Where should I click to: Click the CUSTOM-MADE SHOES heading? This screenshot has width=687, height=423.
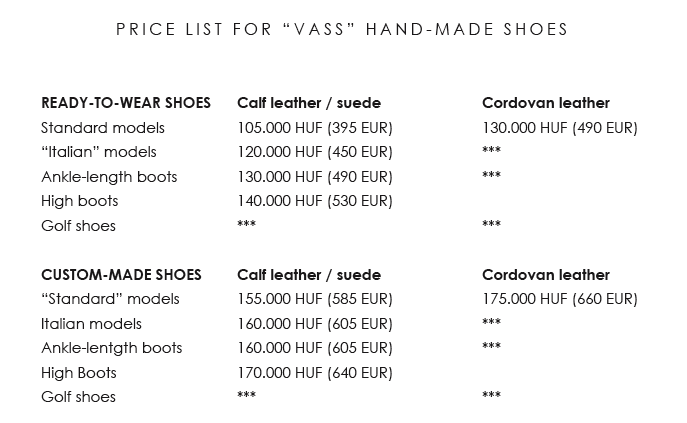pyautogui.click(x=121, y=275)
